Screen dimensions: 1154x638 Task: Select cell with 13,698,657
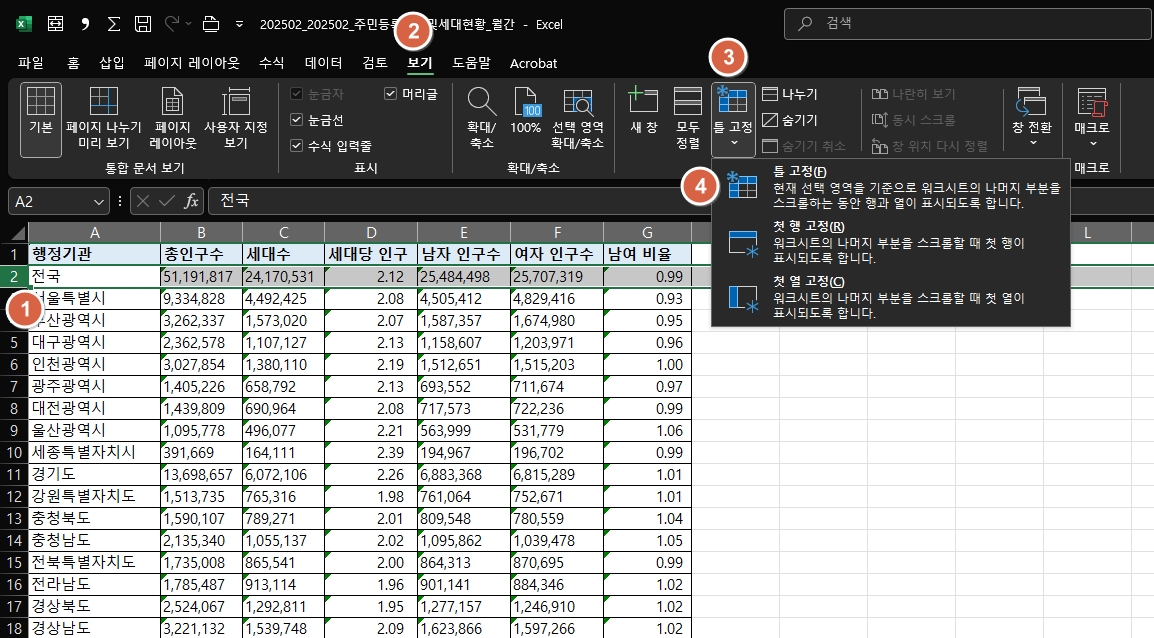tap(202, 475)
